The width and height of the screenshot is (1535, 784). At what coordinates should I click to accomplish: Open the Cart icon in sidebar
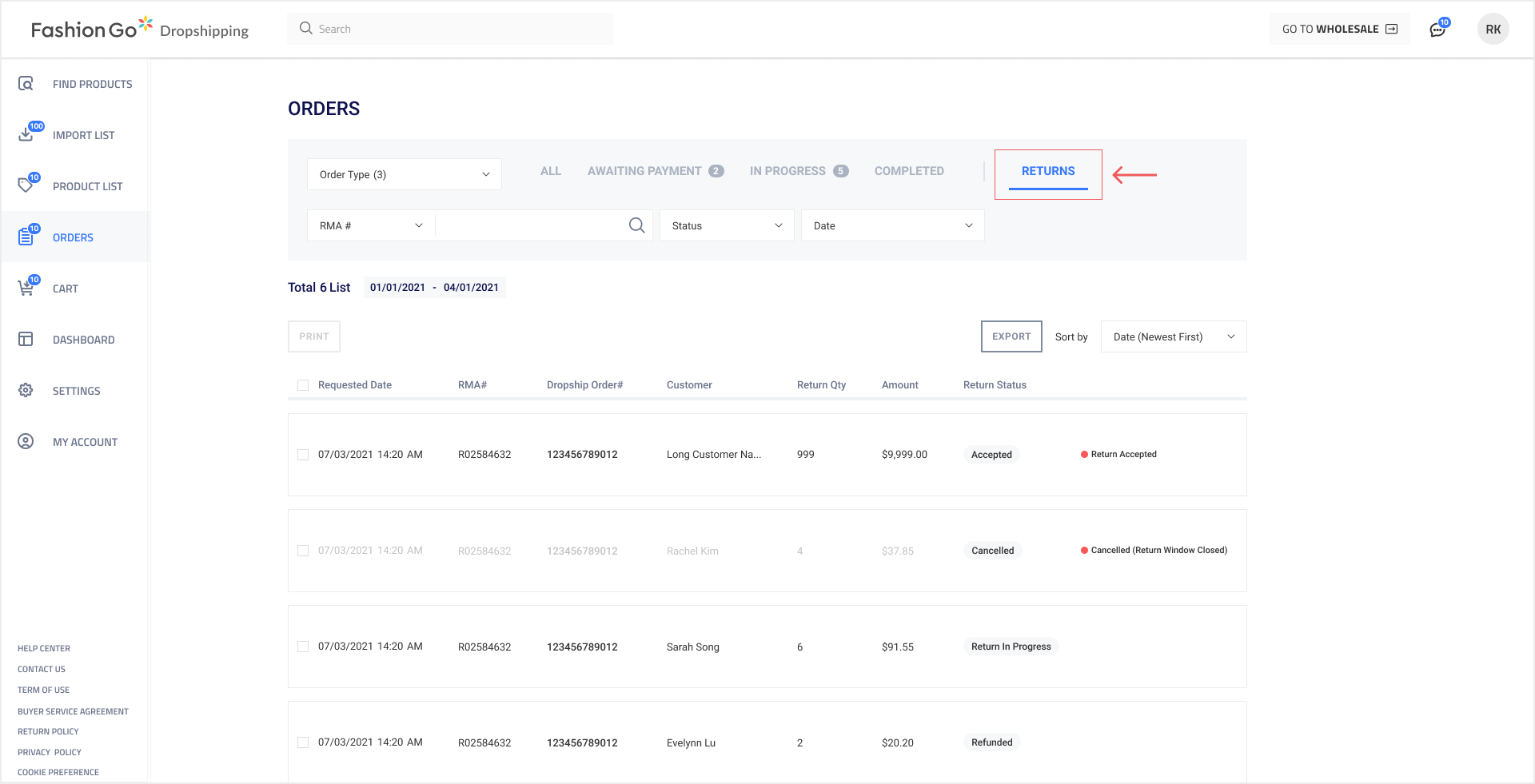26,288
